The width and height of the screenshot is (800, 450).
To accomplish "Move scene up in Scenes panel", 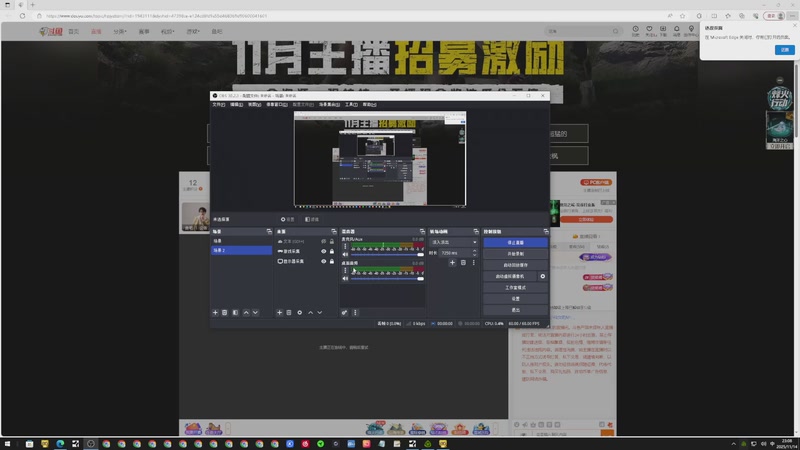I will tap(246, 312).
